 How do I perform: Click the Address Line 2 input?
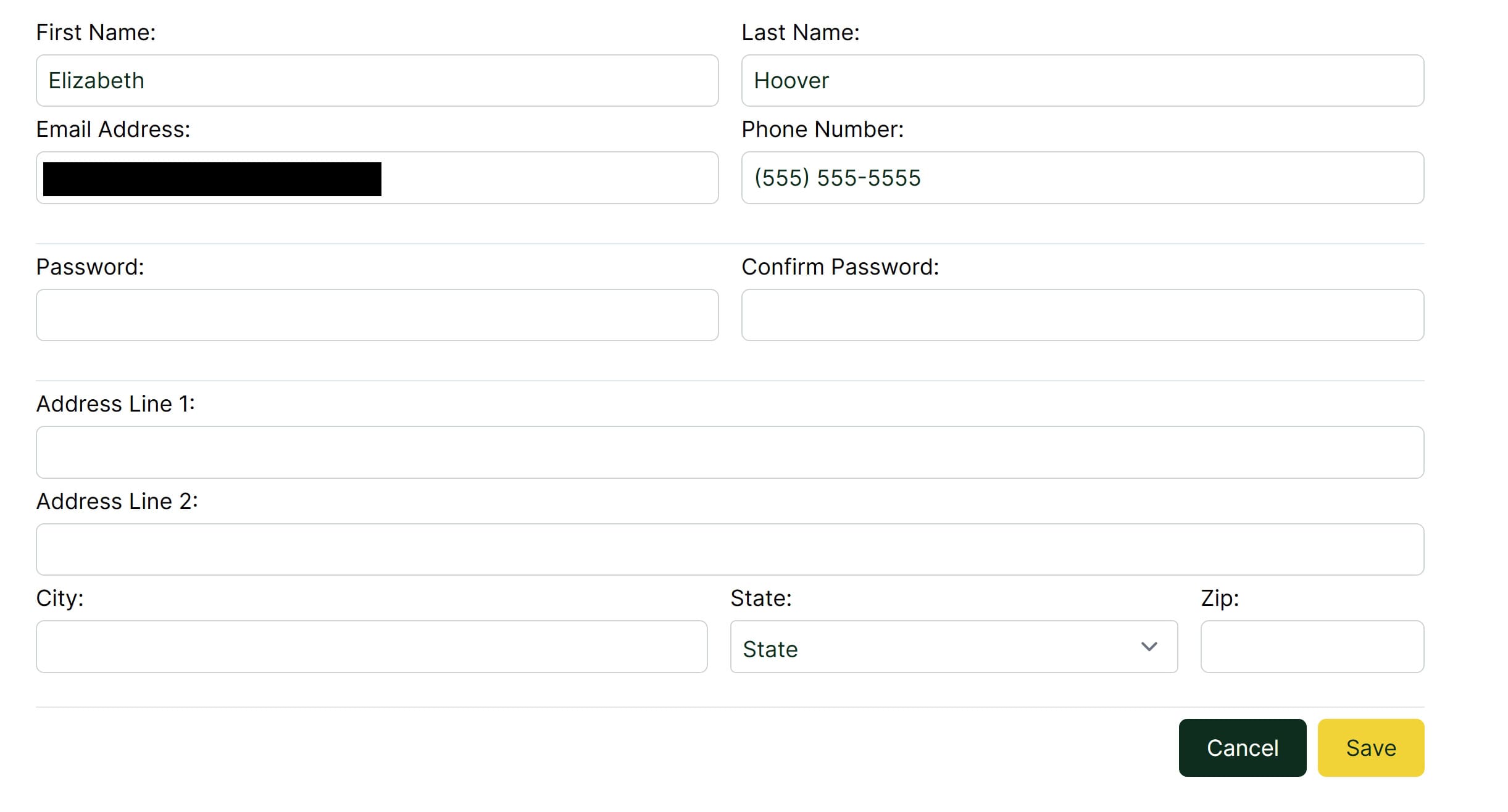click(730, 550)
